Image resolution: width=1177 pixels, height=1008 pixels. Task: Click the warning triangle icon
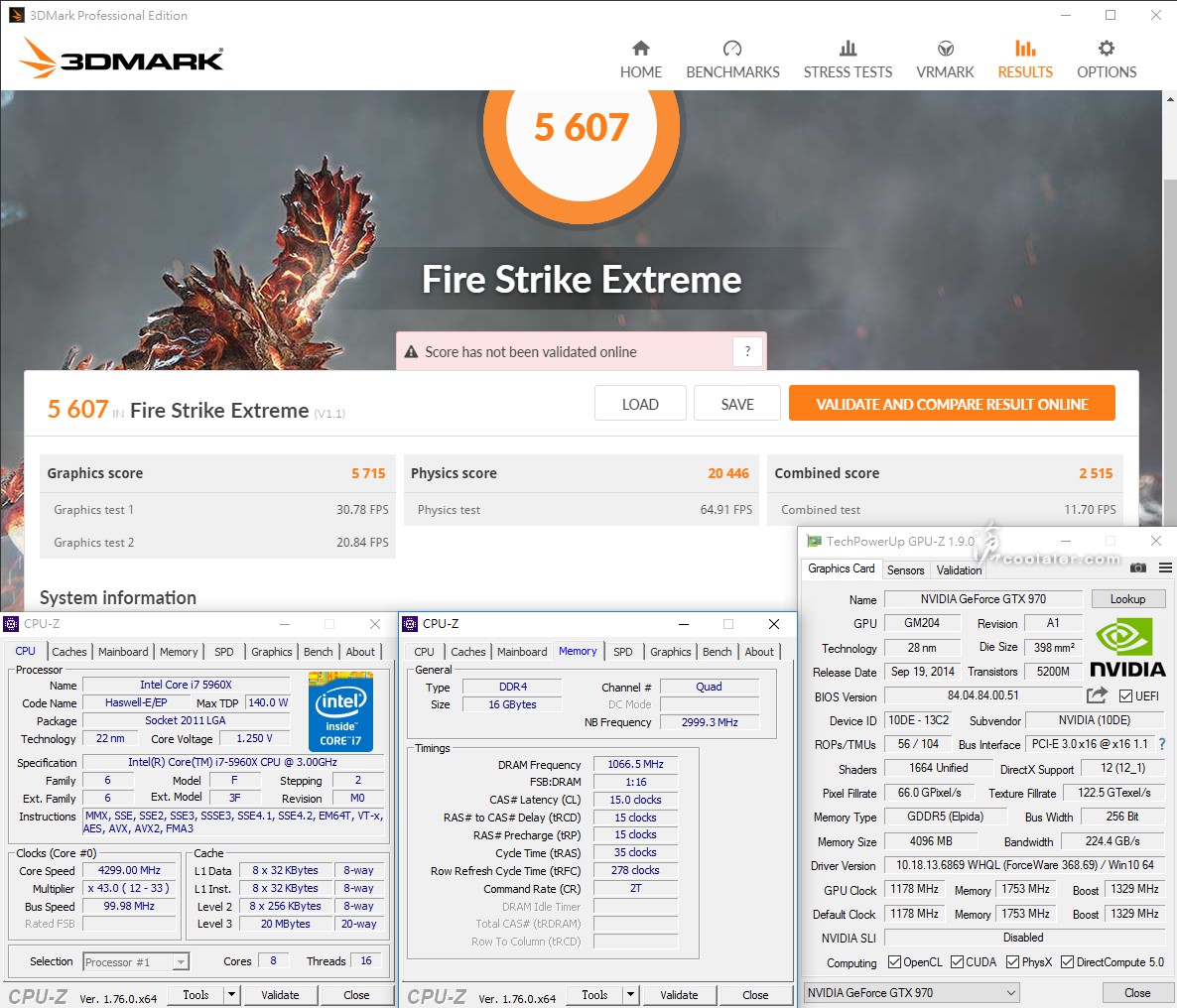pos(411,352)
